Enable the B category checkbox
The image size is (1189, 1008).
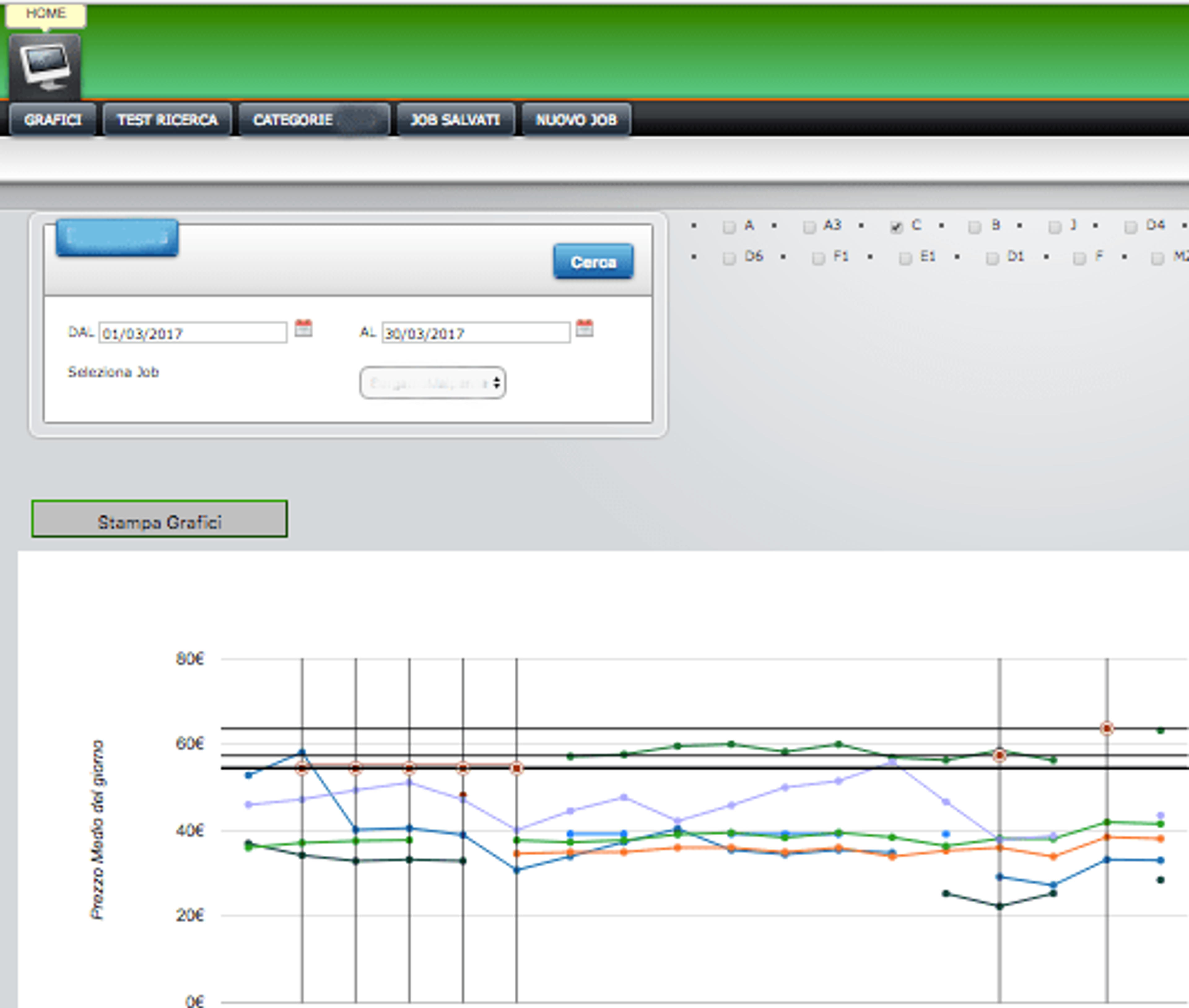coord(975,227)
